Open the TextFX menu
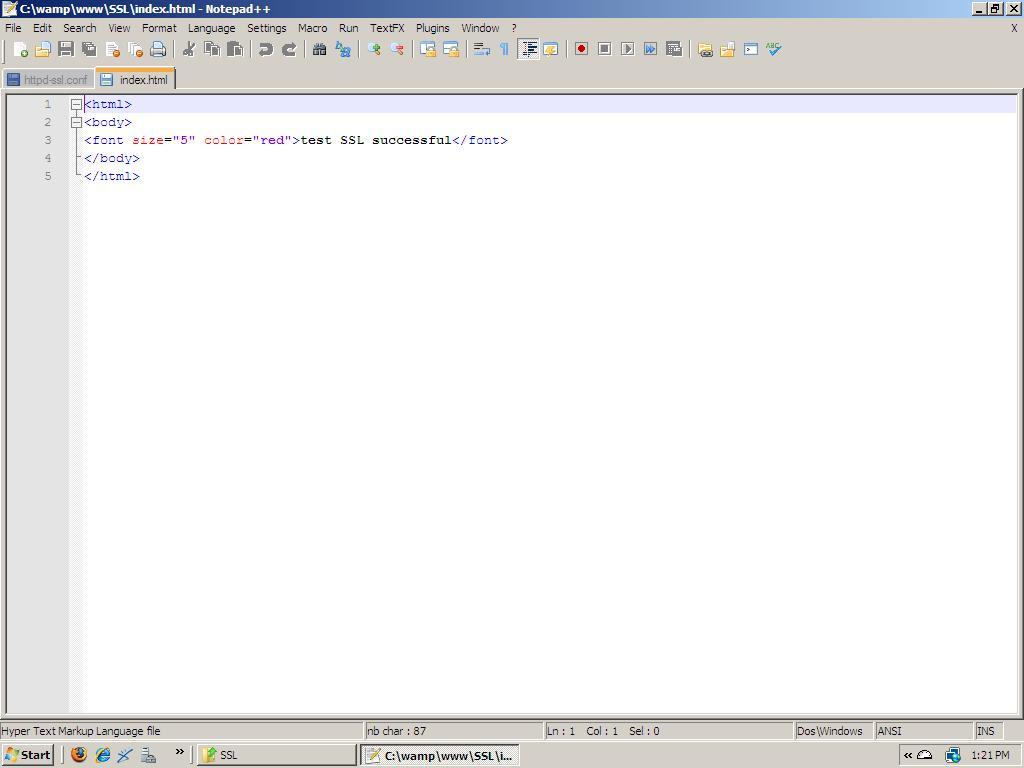The image size is (1024, 768). pos(387,28)
